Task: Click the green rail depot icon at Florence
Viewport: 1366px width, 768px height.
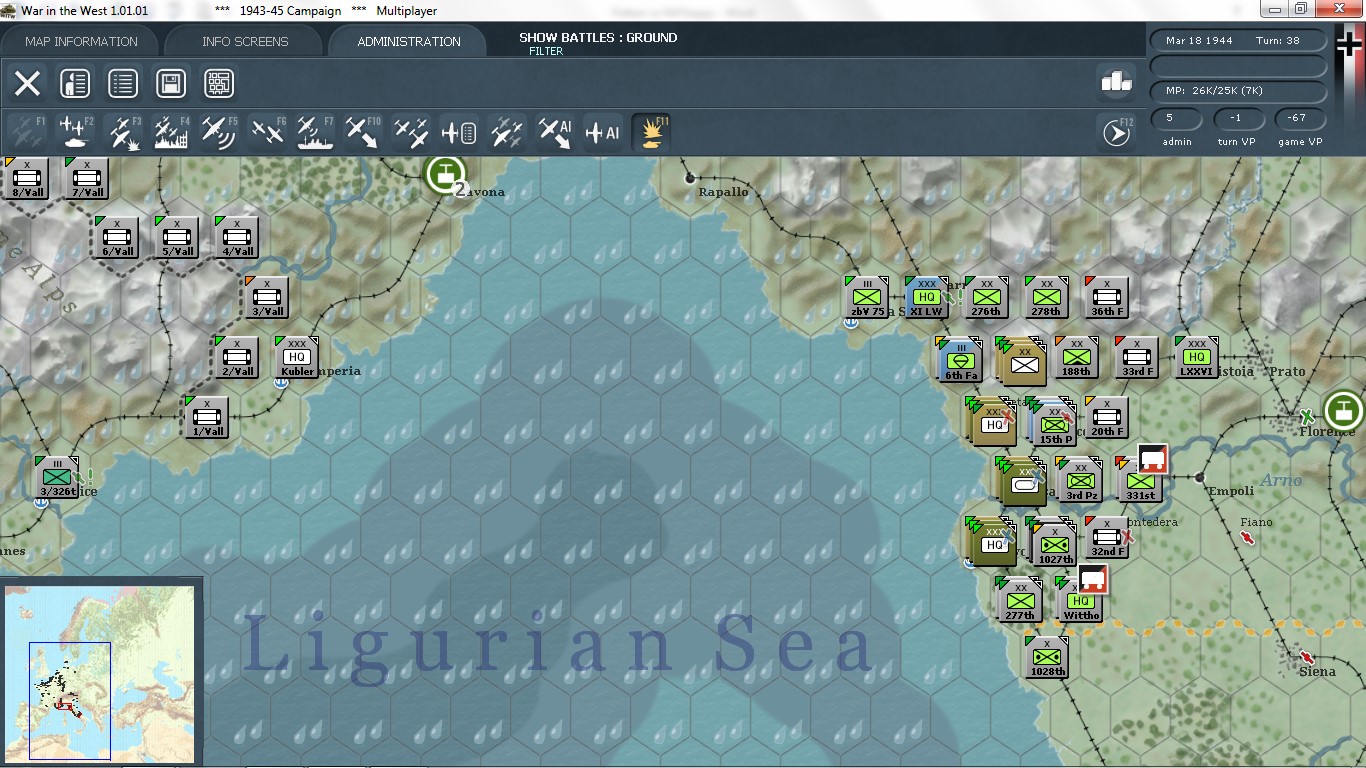Action: [1343, 409]
